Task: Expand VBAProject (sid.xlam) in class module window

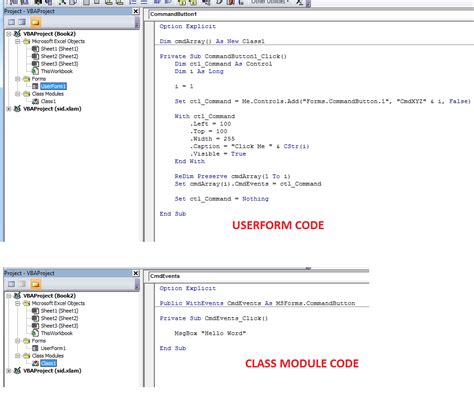Action: (x=9, y=371)
